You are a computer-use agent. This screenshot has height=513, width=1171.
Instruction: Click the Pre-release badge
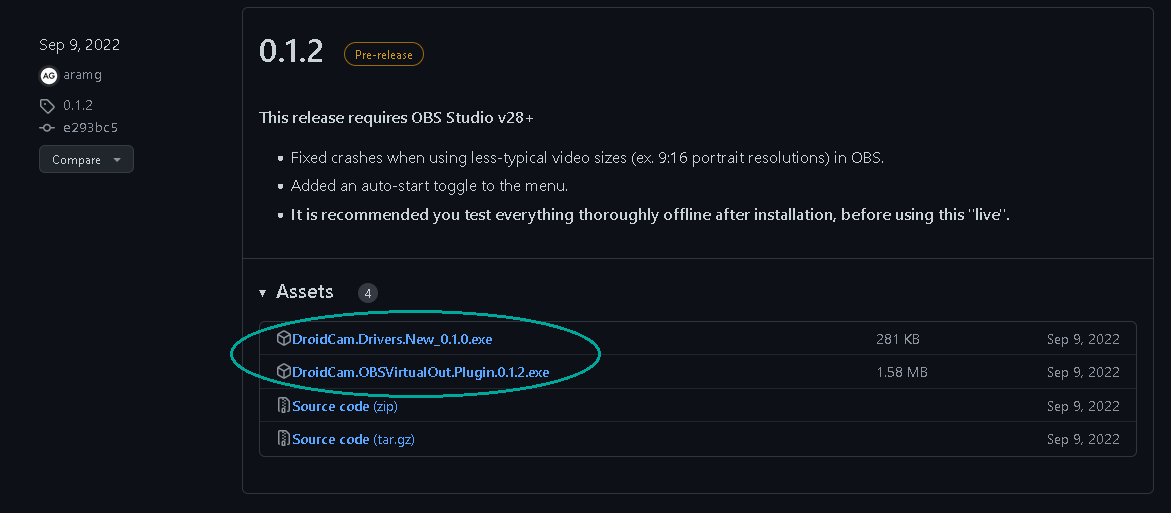(384, 54)
